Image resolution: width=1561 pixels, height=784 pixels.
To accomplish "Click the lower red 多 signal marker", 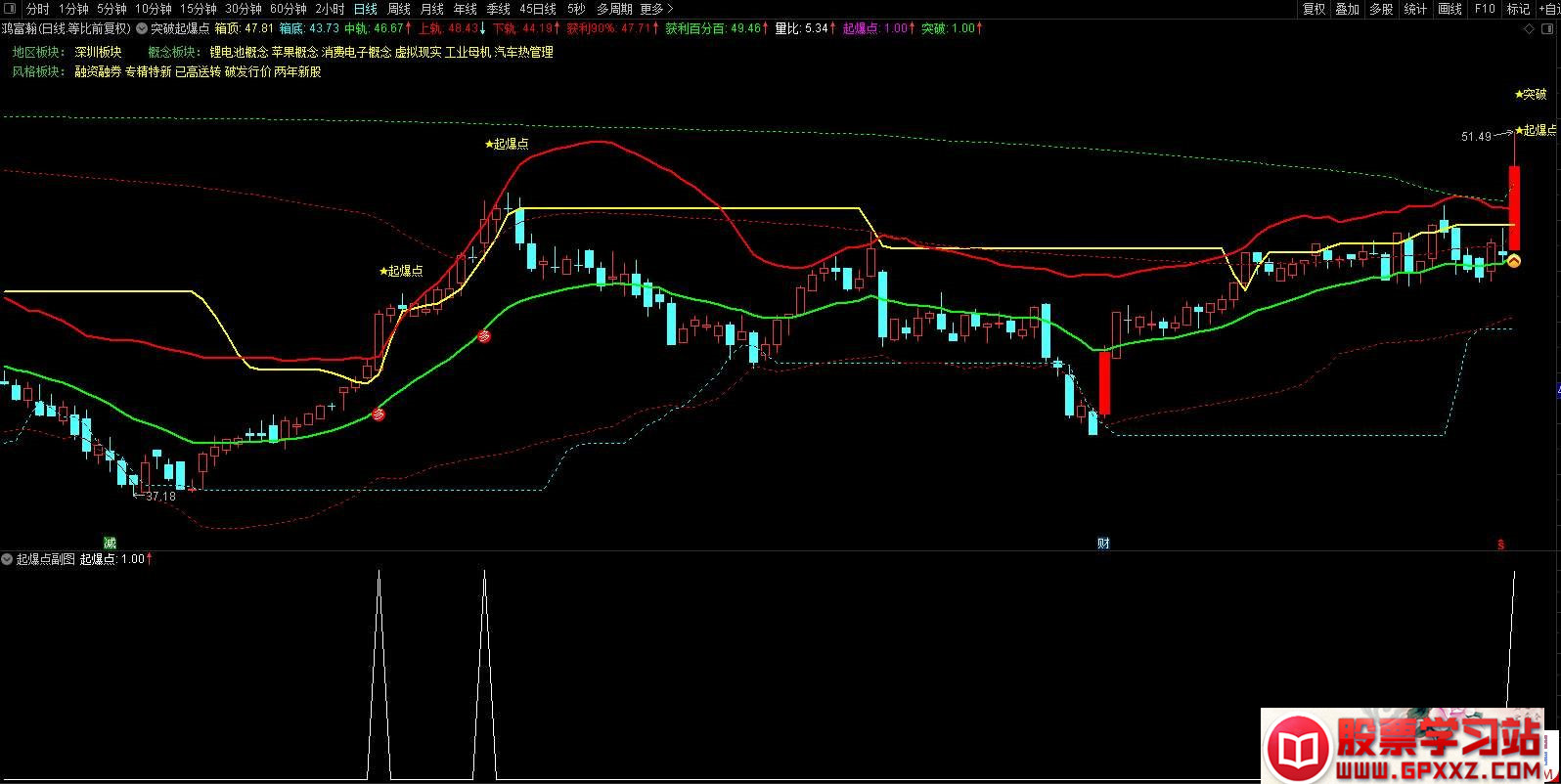I will [x=379, y=414].
